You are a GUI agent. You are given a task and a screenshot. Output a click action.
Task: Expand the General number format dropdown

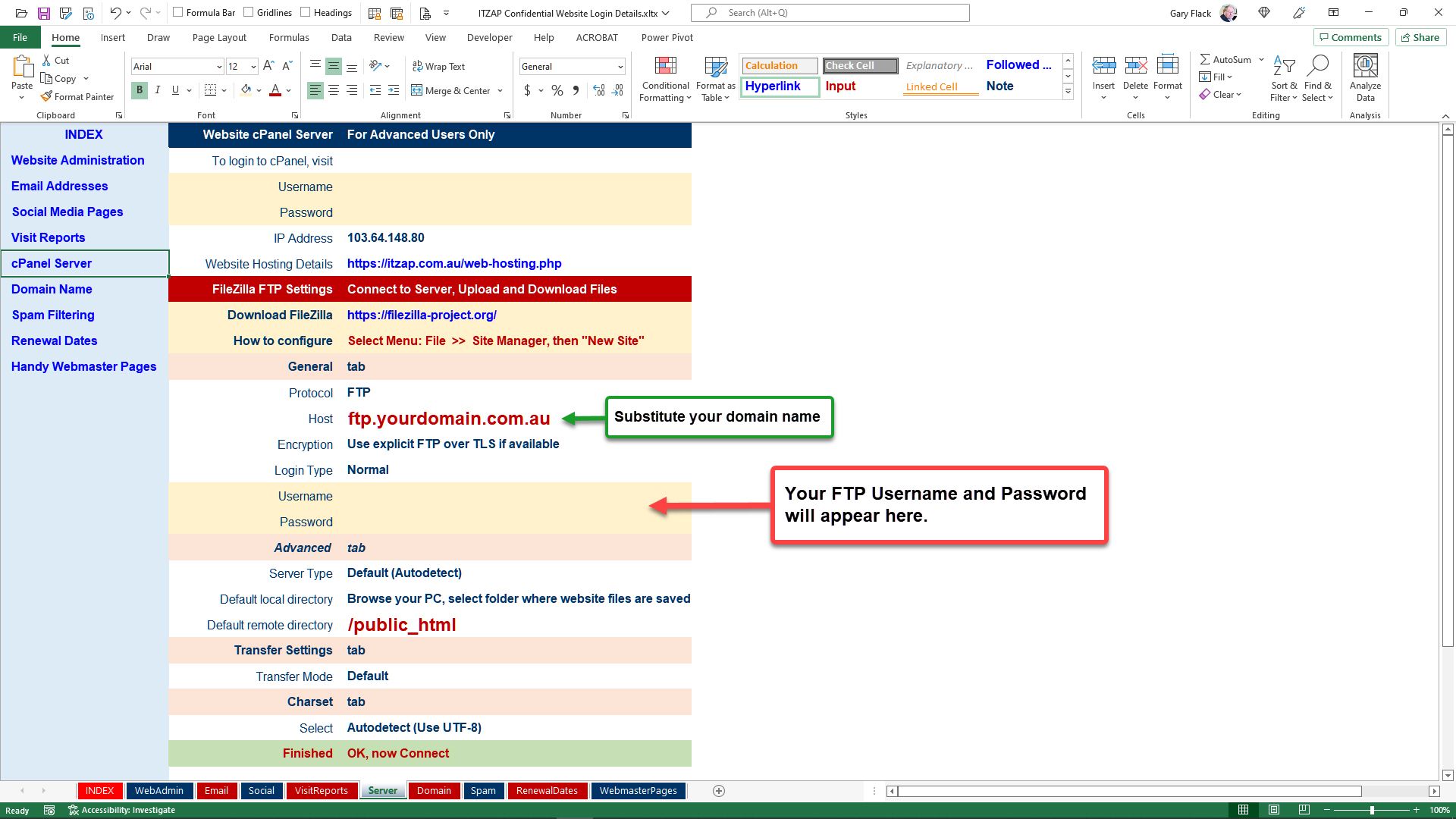tap(620, 67)
